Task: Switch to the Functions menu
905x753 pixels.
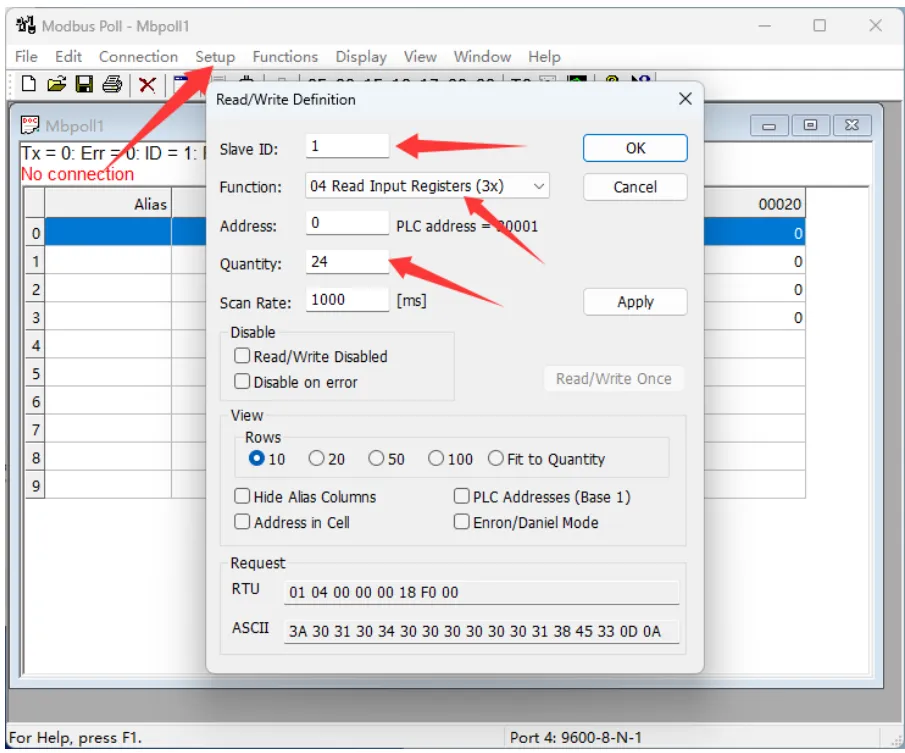Action: click(x=285, y=57)
